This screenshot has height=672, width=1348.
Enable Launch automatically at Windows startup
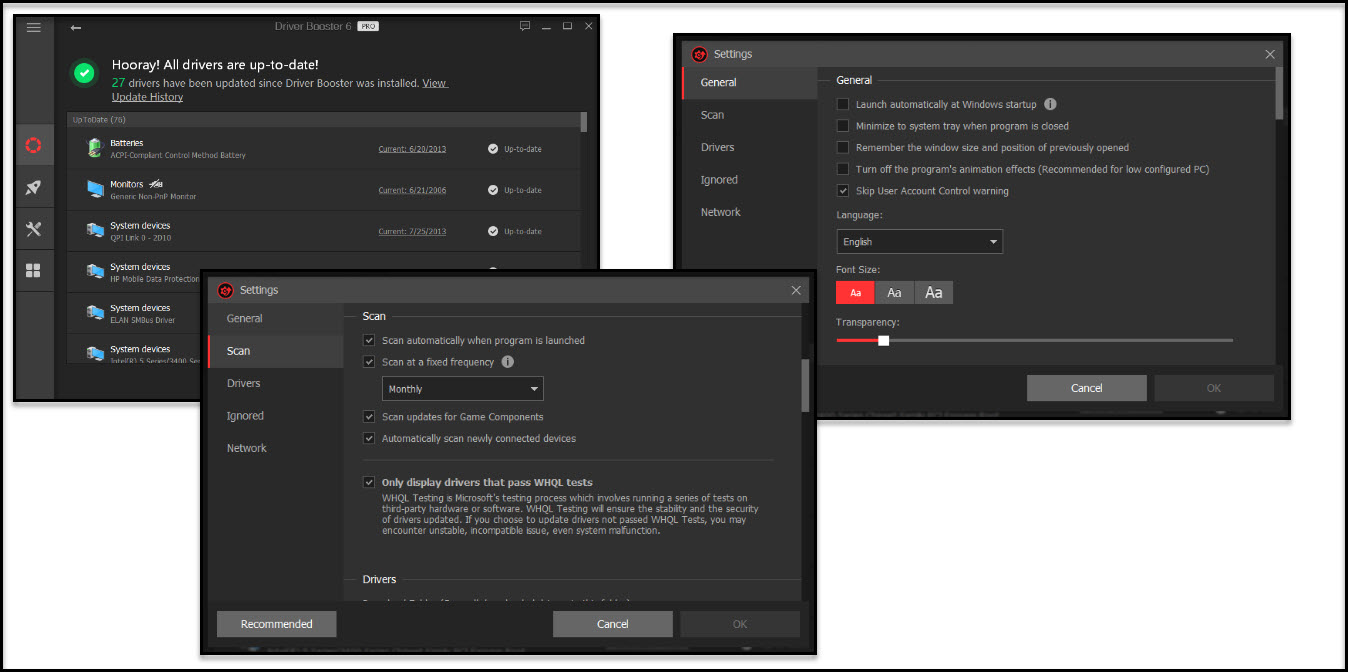(843, 104)
